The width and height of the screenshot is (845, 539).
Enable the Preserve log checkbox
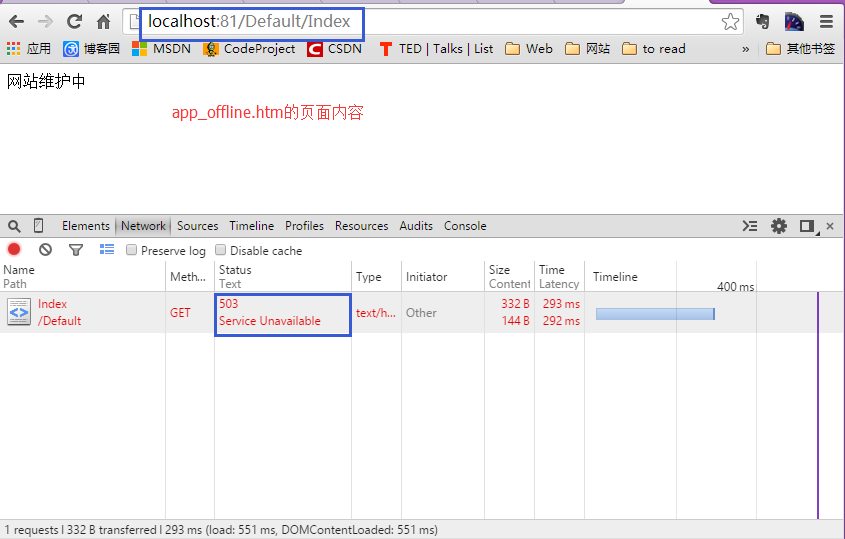[131, 250]
